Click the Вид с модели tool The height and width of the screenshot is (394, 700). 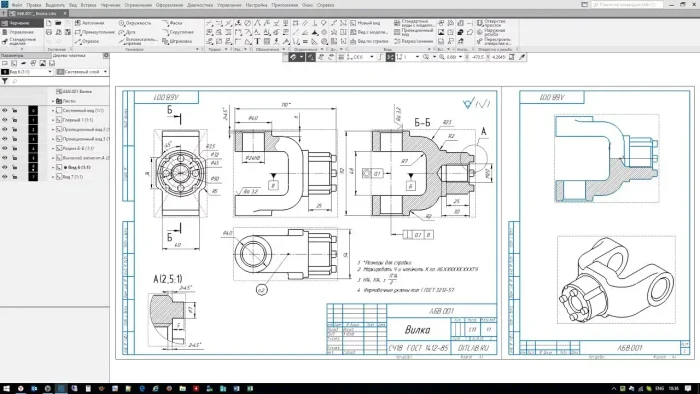[369, 32]
